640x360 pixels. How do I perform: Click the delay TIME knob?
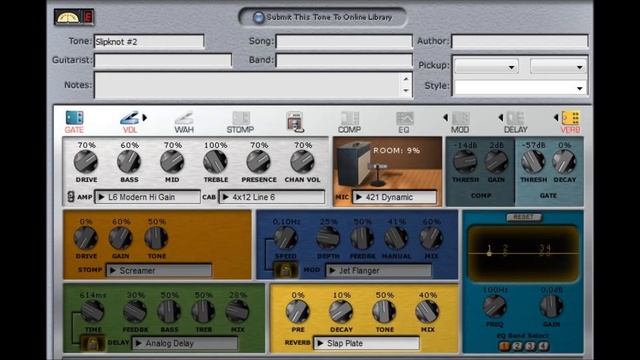[x=93, y=311]
